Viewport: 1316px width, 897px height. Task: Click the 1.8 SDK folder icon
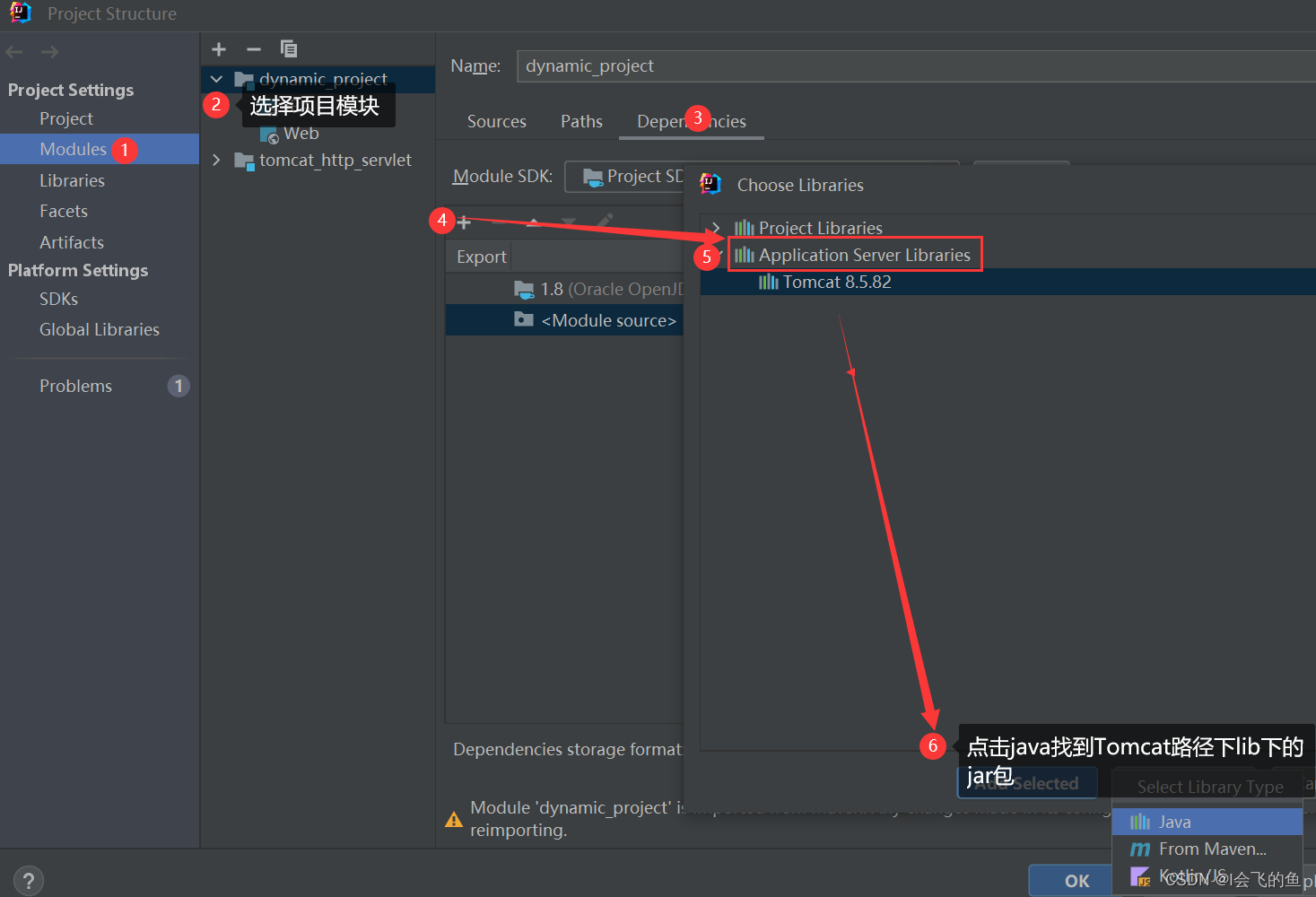click(x=524, y=289)
